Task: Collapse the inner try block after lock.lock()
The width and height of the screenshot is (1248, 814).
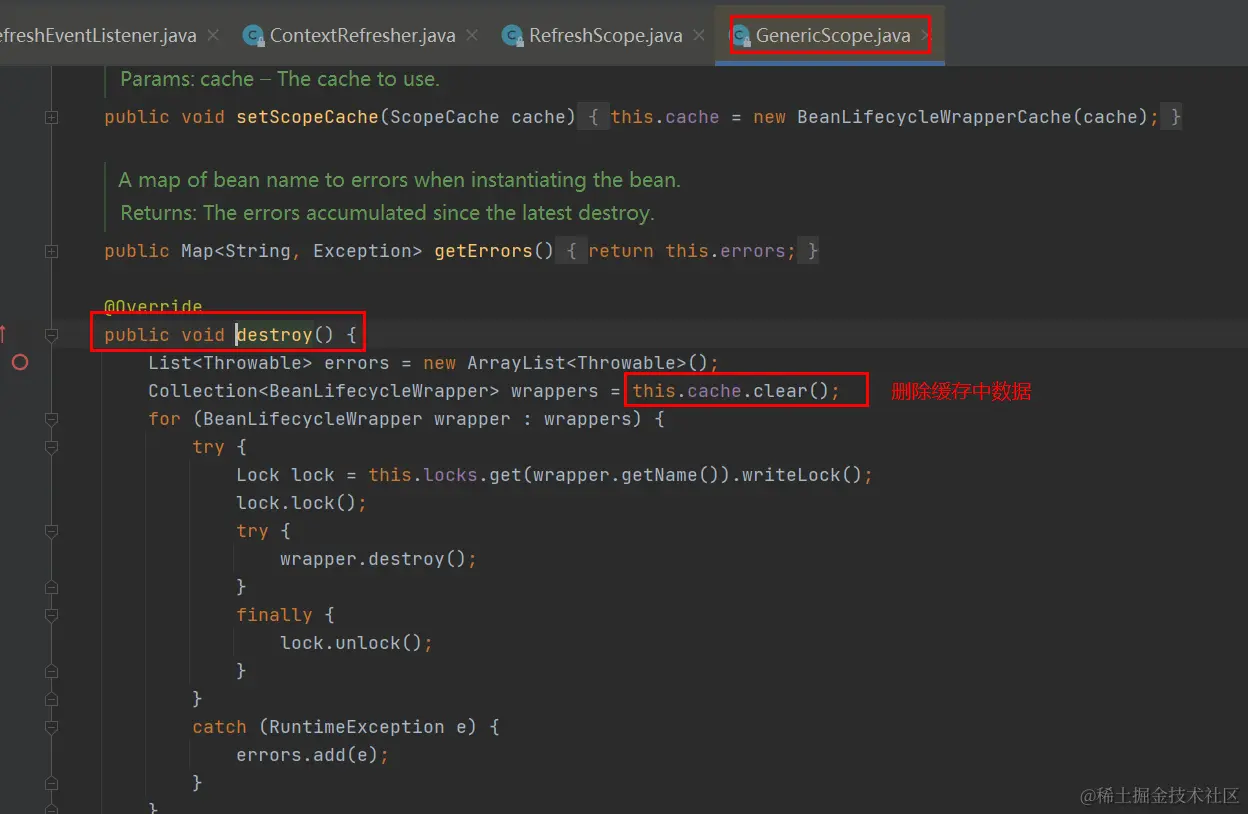Action: [51, 531]
